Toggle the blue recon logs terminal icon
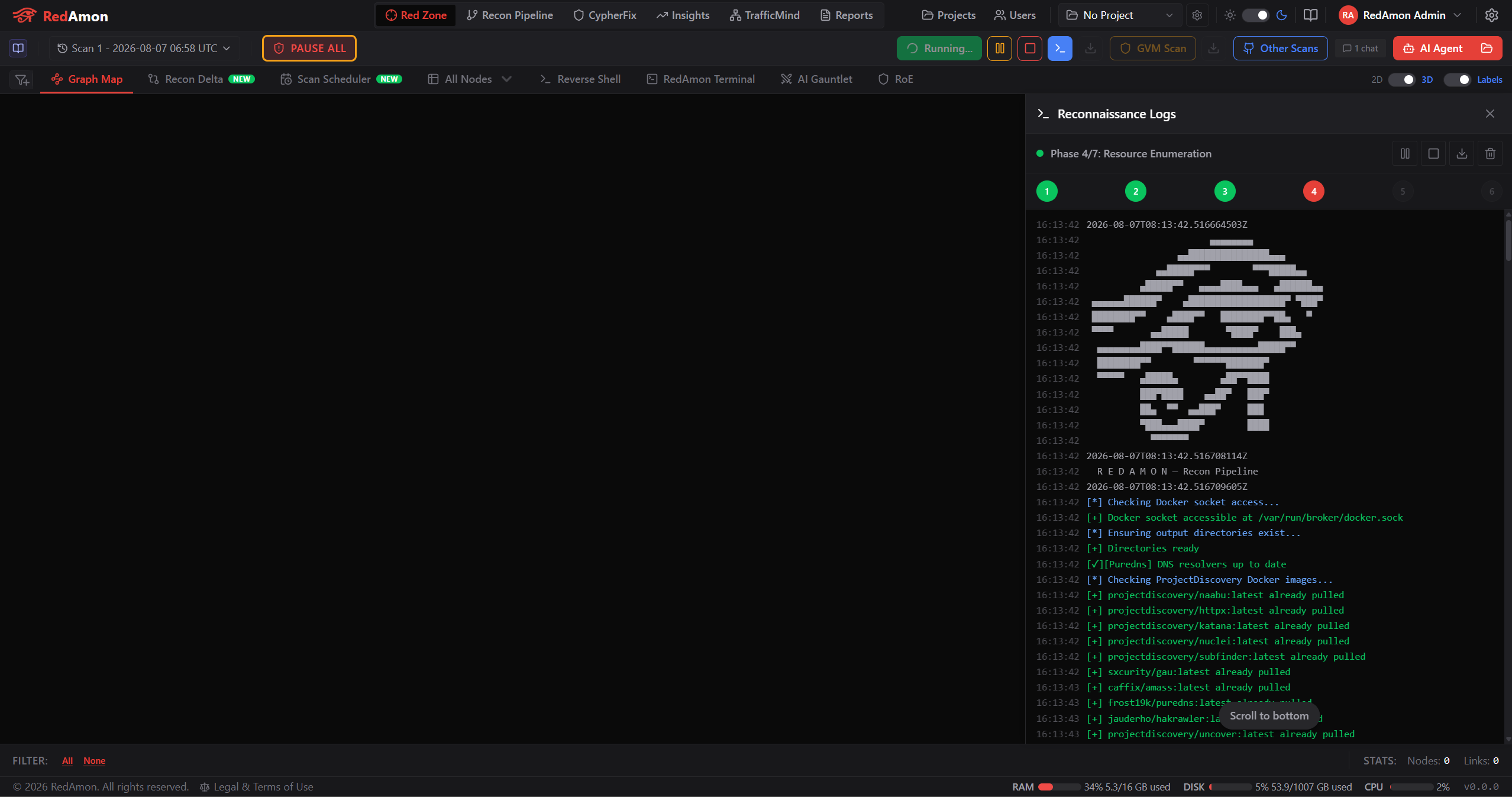The height and width of the screenshot is (797, 1512). [x=1060, y=49]
